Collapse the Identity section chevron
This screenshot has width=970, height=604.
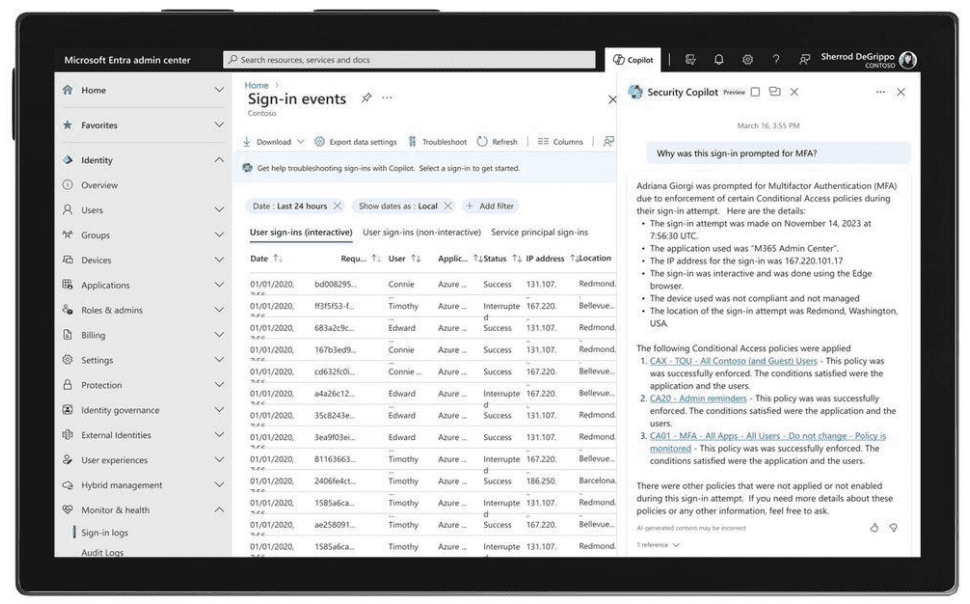[219, 160]
